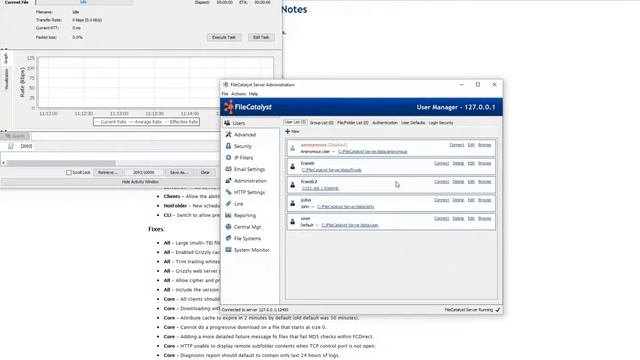Image resolution: width=640 pixels, height=360 pixels.
Task: Select the Link sidebar icon
Action: 228,203
